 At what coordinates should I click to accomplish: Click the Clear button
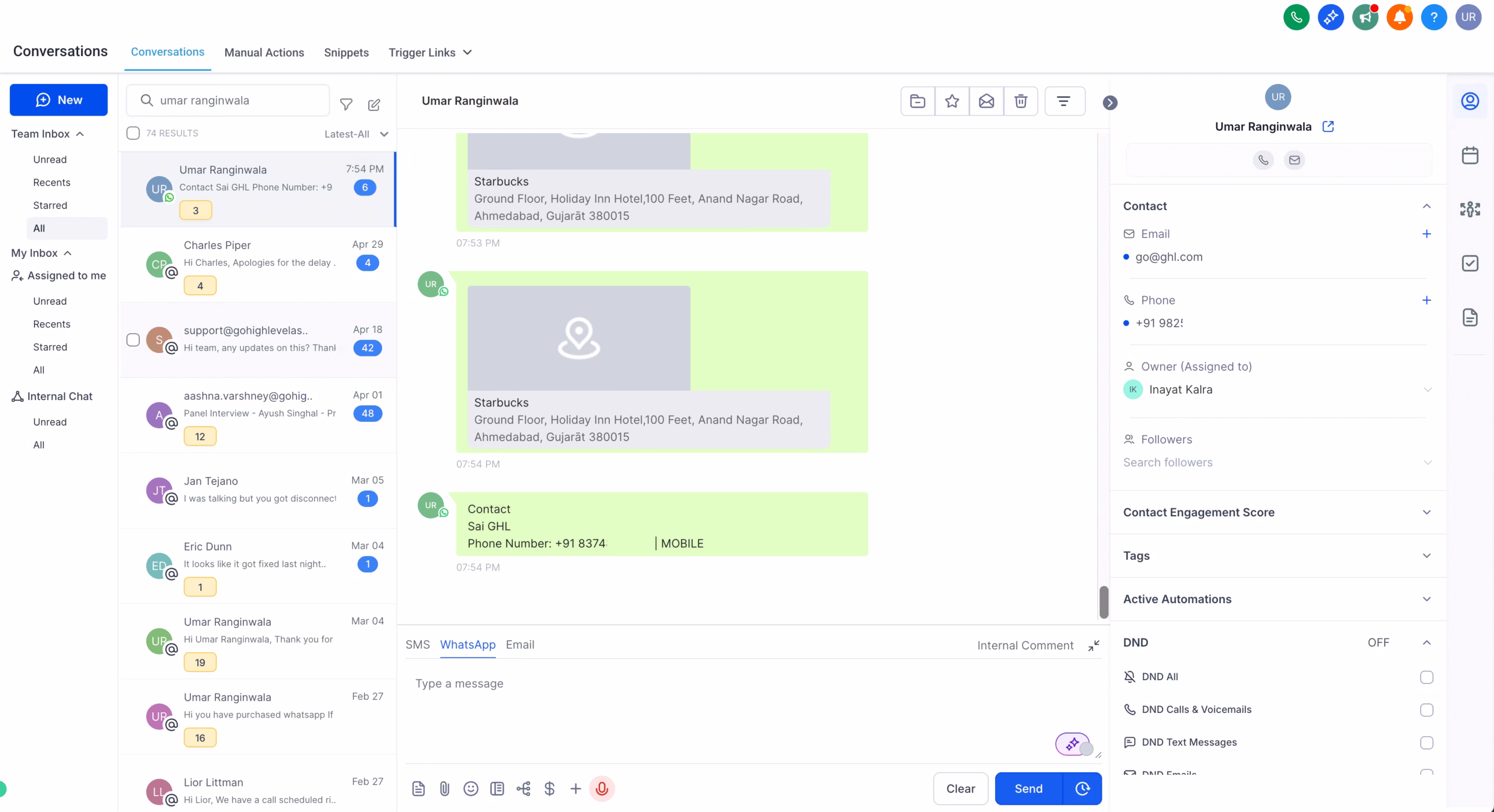[x=961, y=789]
